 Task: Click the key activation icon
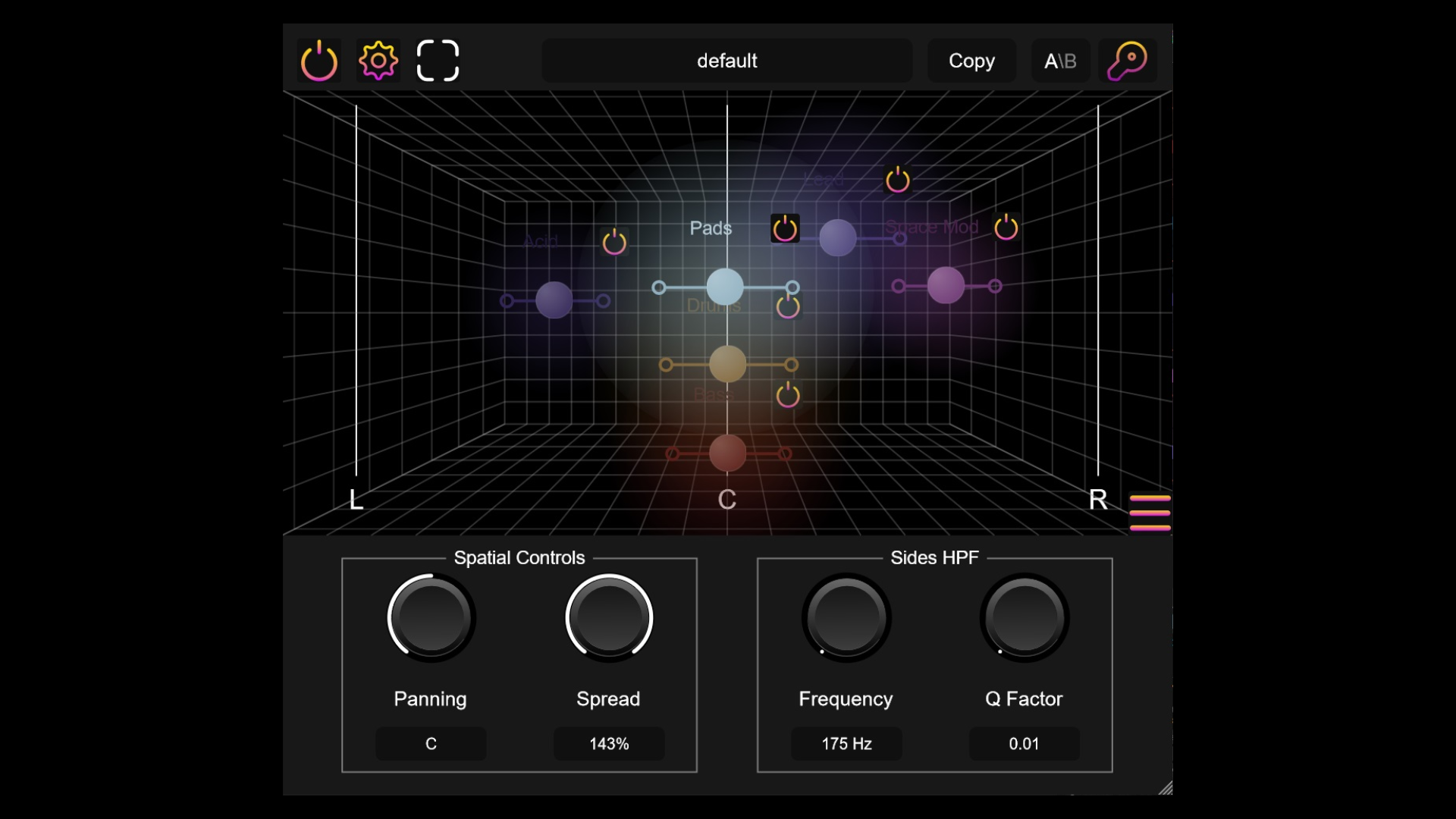[1128, 59]
